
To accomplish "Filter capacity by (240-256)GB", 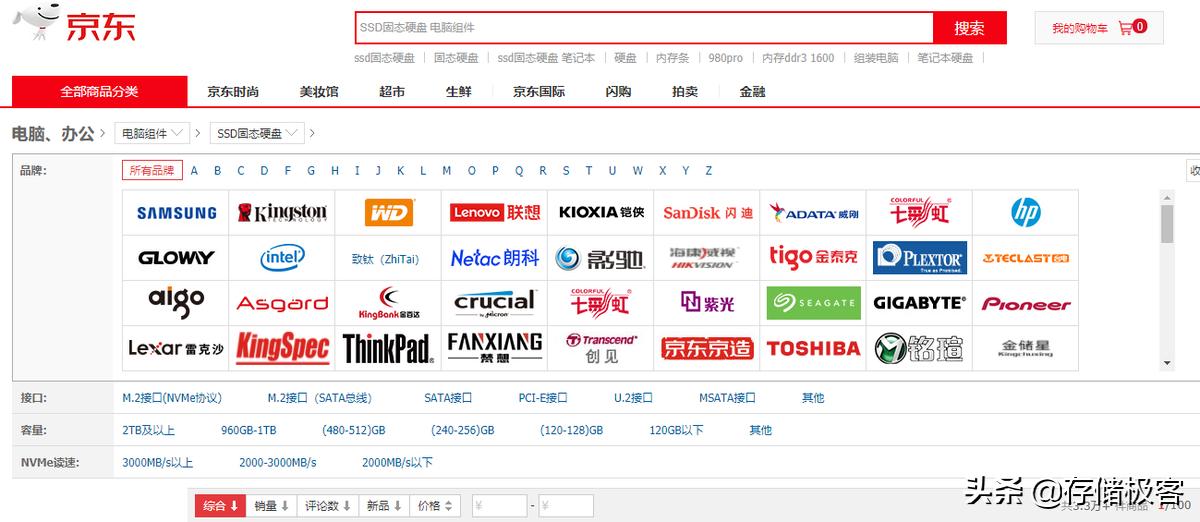I will (463, 430).
